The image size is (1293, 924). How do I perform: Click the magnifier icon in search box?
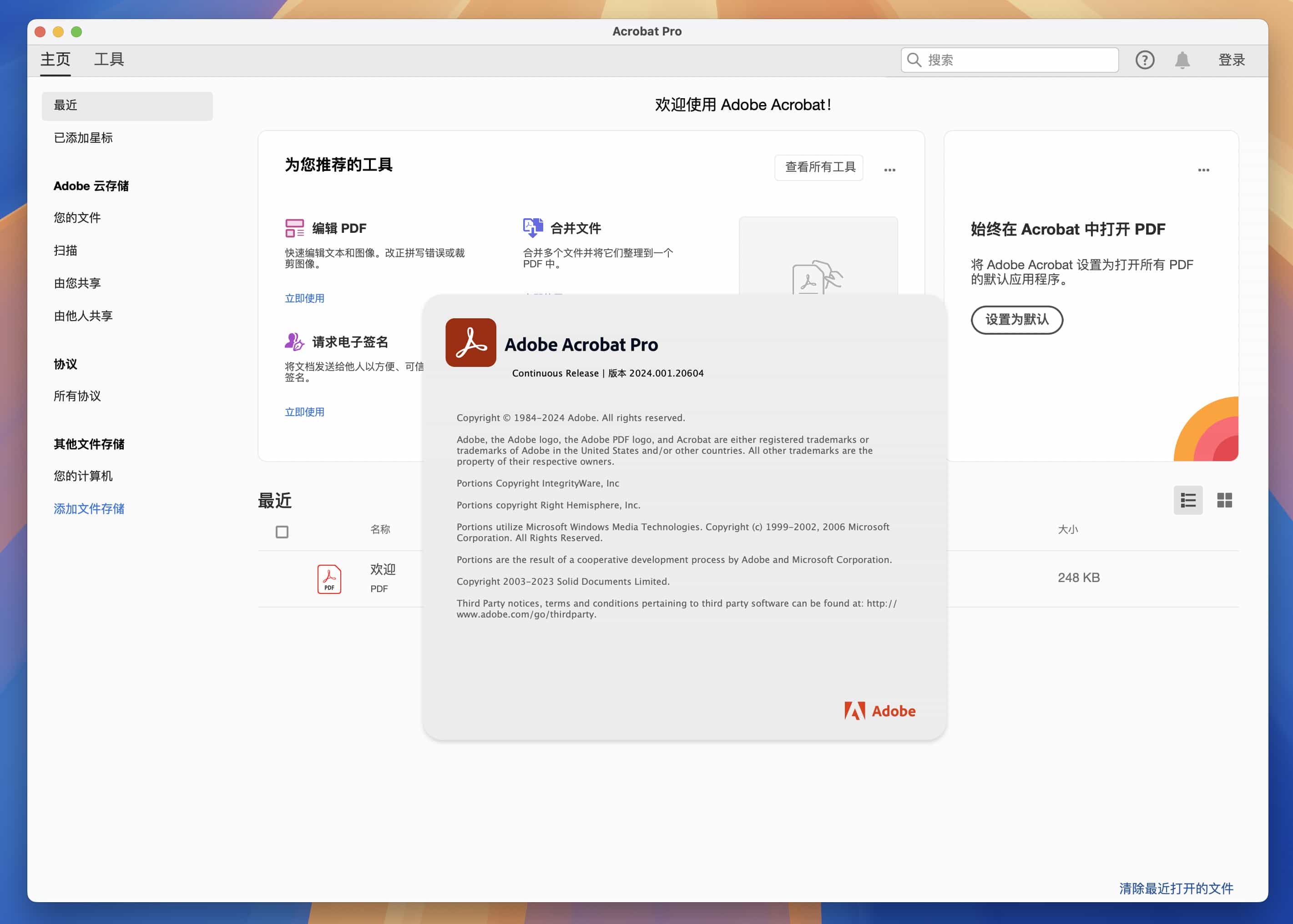click(914, 60)
